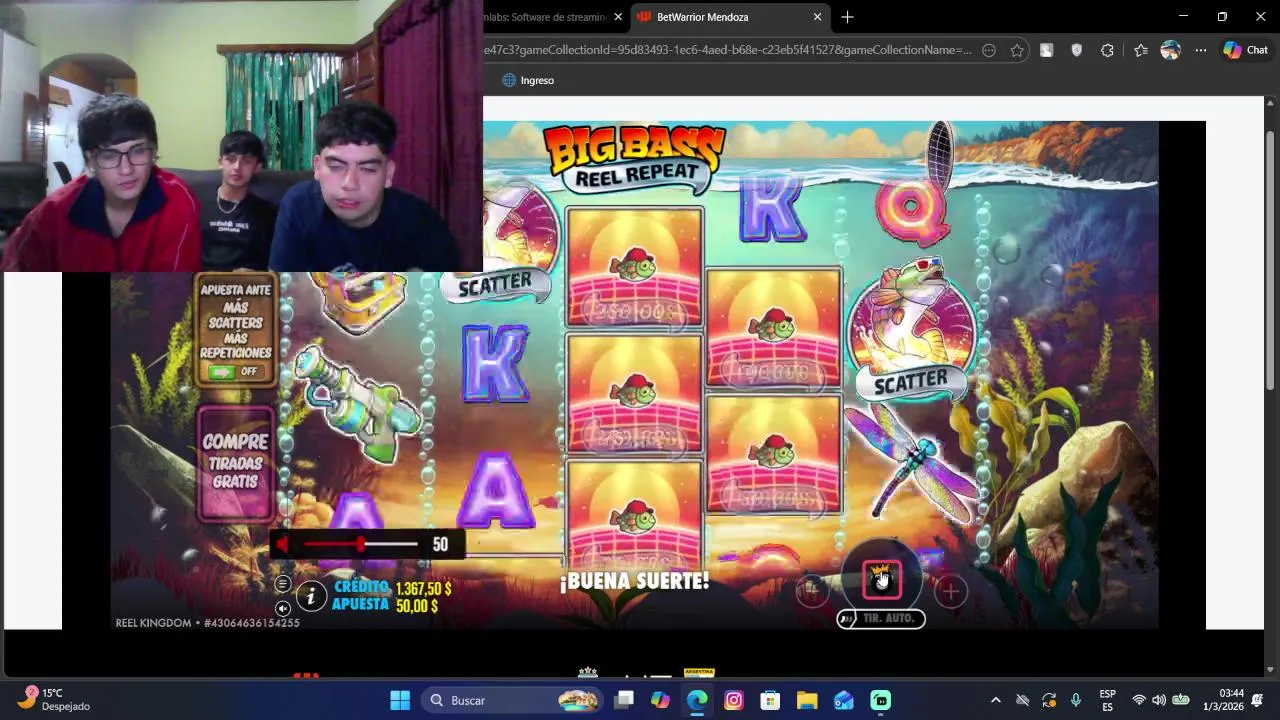Open Copilot from the taskbar
The image size is (1280, 720).
click(660, 700)
